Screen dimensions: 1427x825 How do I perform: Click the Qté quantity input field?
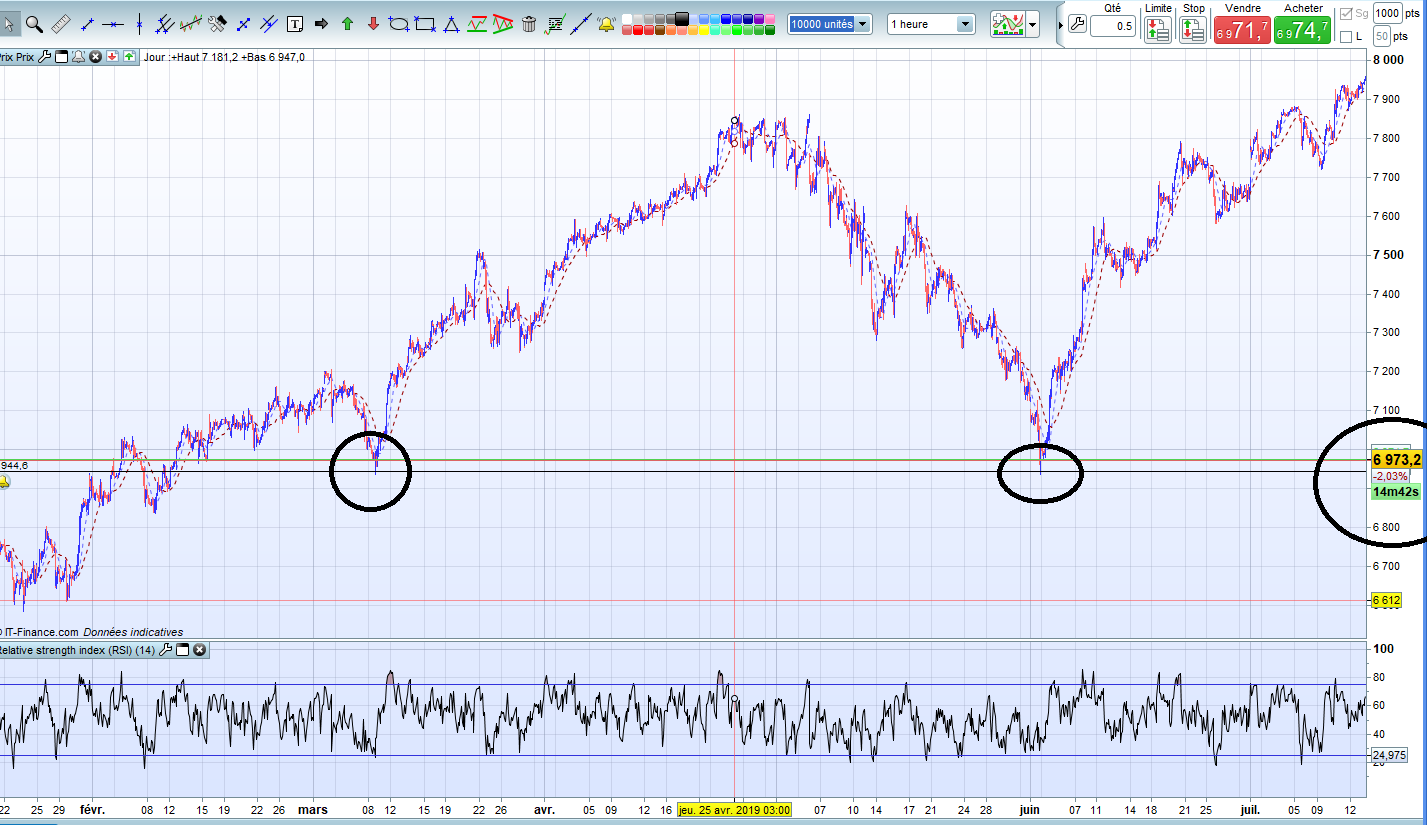tap(1113, 26)
